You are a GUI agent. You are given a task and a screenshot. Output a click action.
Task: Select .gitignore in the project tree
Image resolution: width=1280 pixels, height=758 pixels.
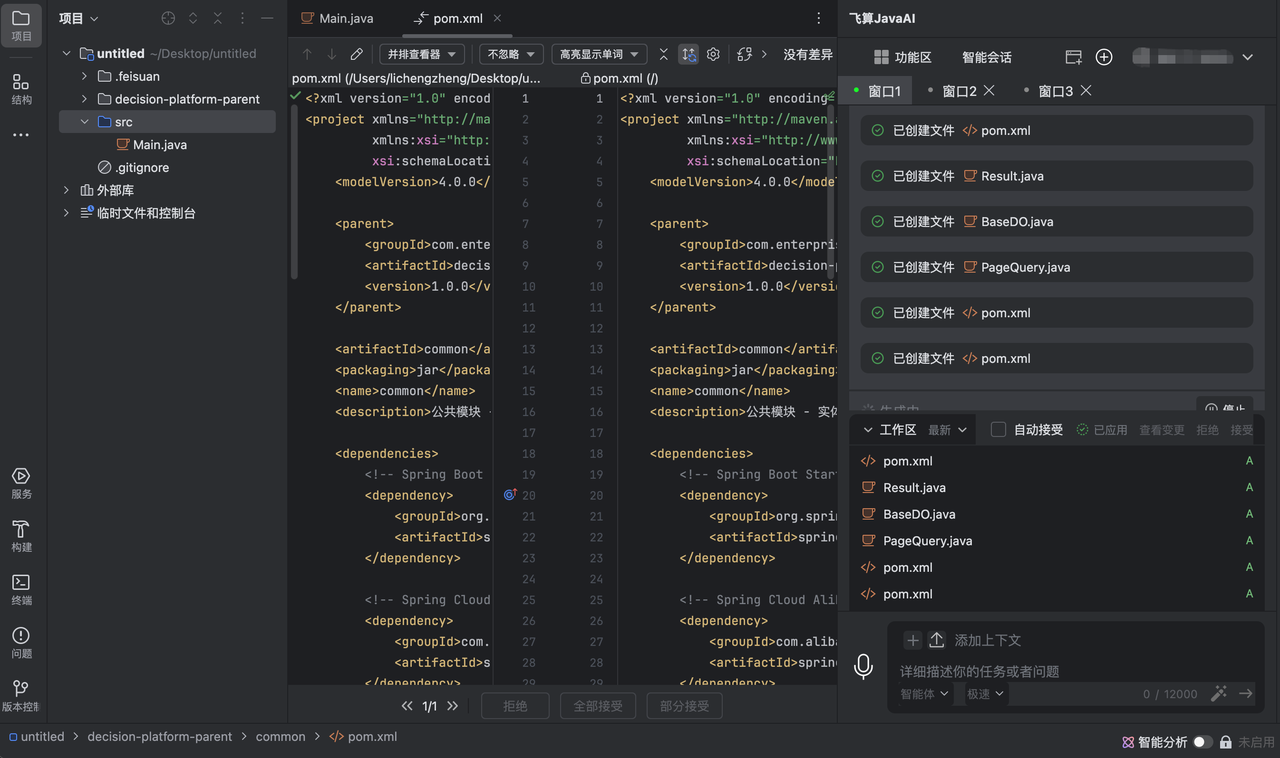click(142, 168)
